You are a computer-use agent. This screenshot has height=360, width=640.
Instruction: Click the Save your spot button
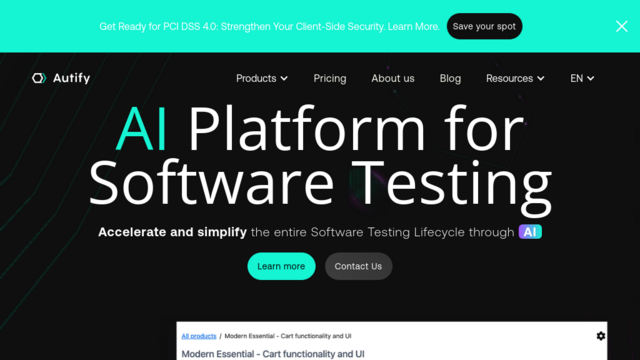pos(484,26)
